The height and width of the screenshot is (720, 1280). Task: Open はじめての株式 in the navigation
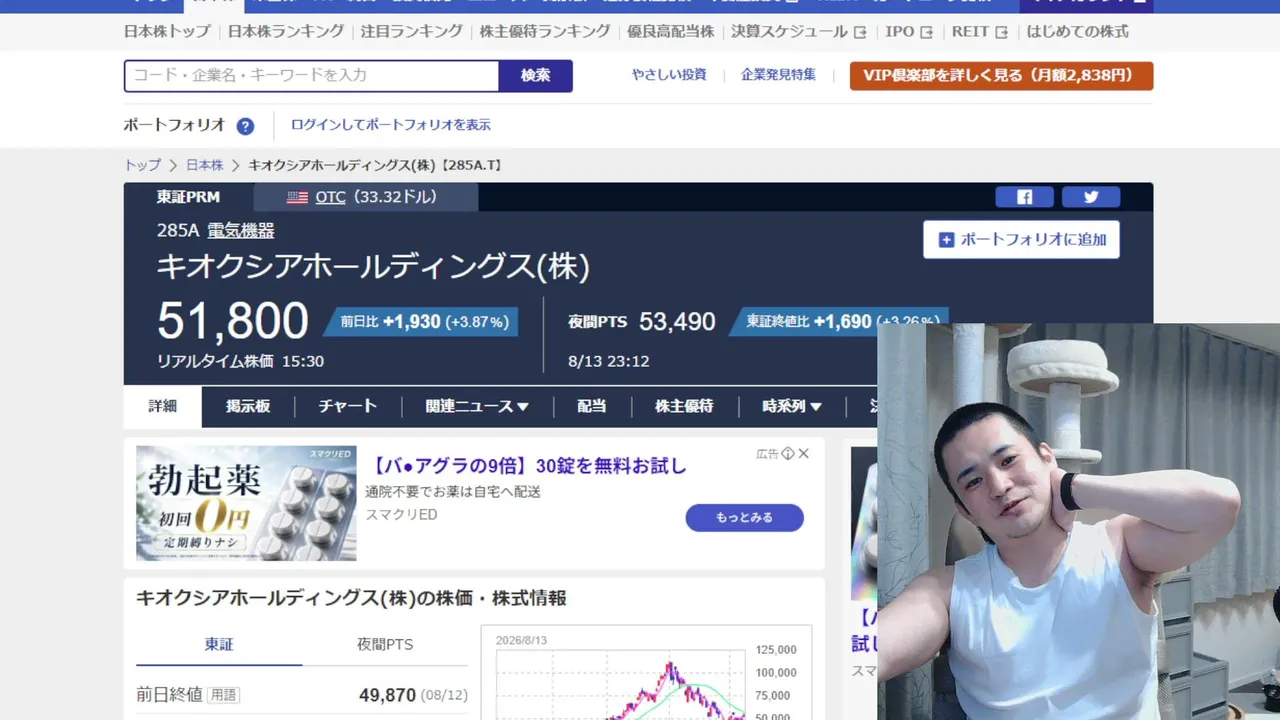tap(1078, 32)
